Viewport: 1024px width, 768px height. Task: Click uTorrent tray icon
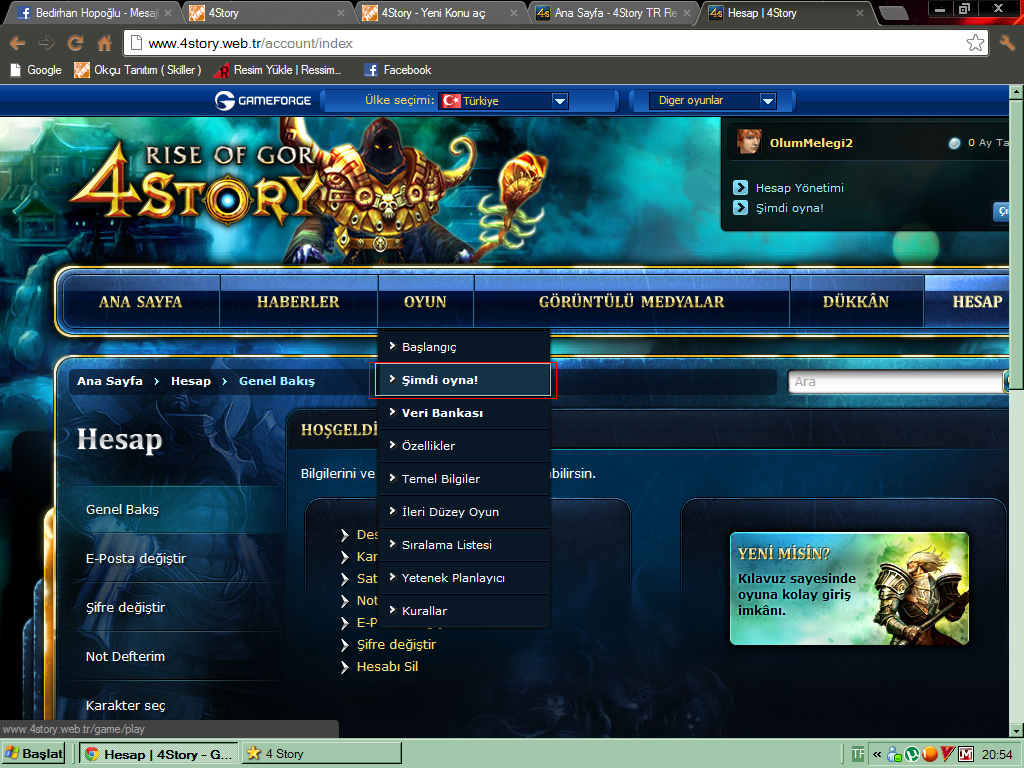(912, 754)
